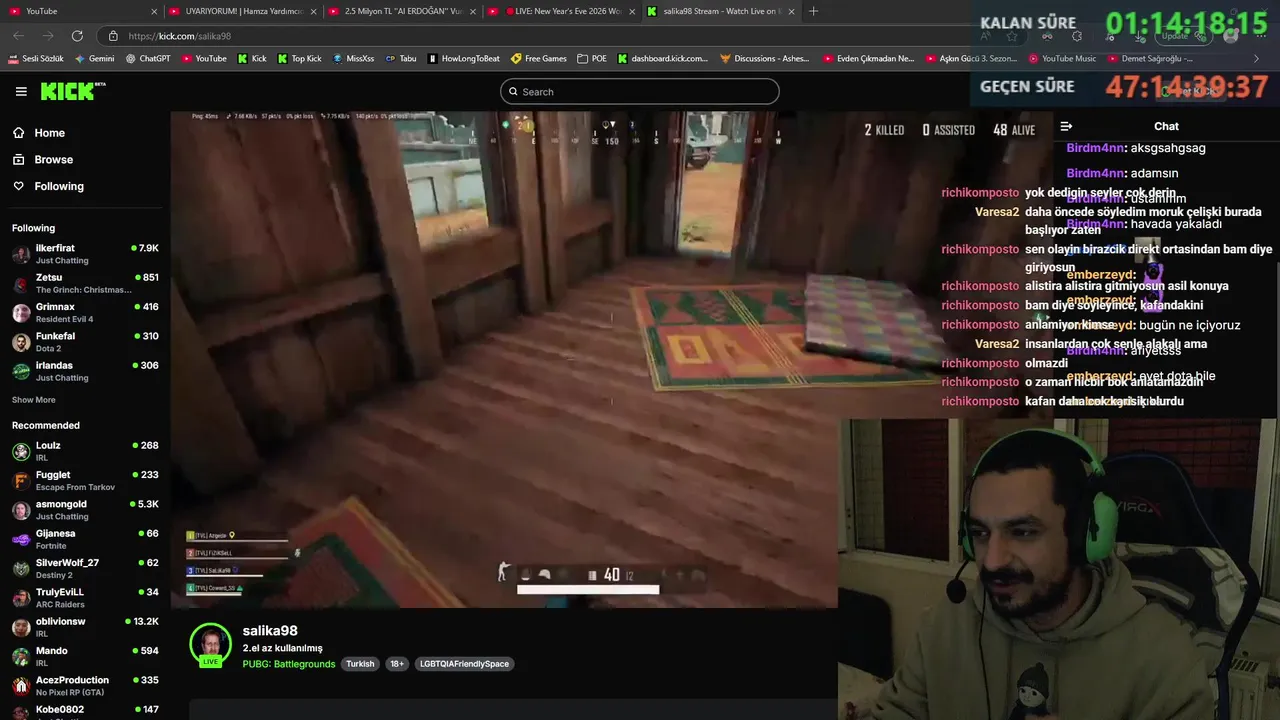Open Home from the sidebar
The width and height of the screenshot is (1280, 720).
[x=49, y=133]
